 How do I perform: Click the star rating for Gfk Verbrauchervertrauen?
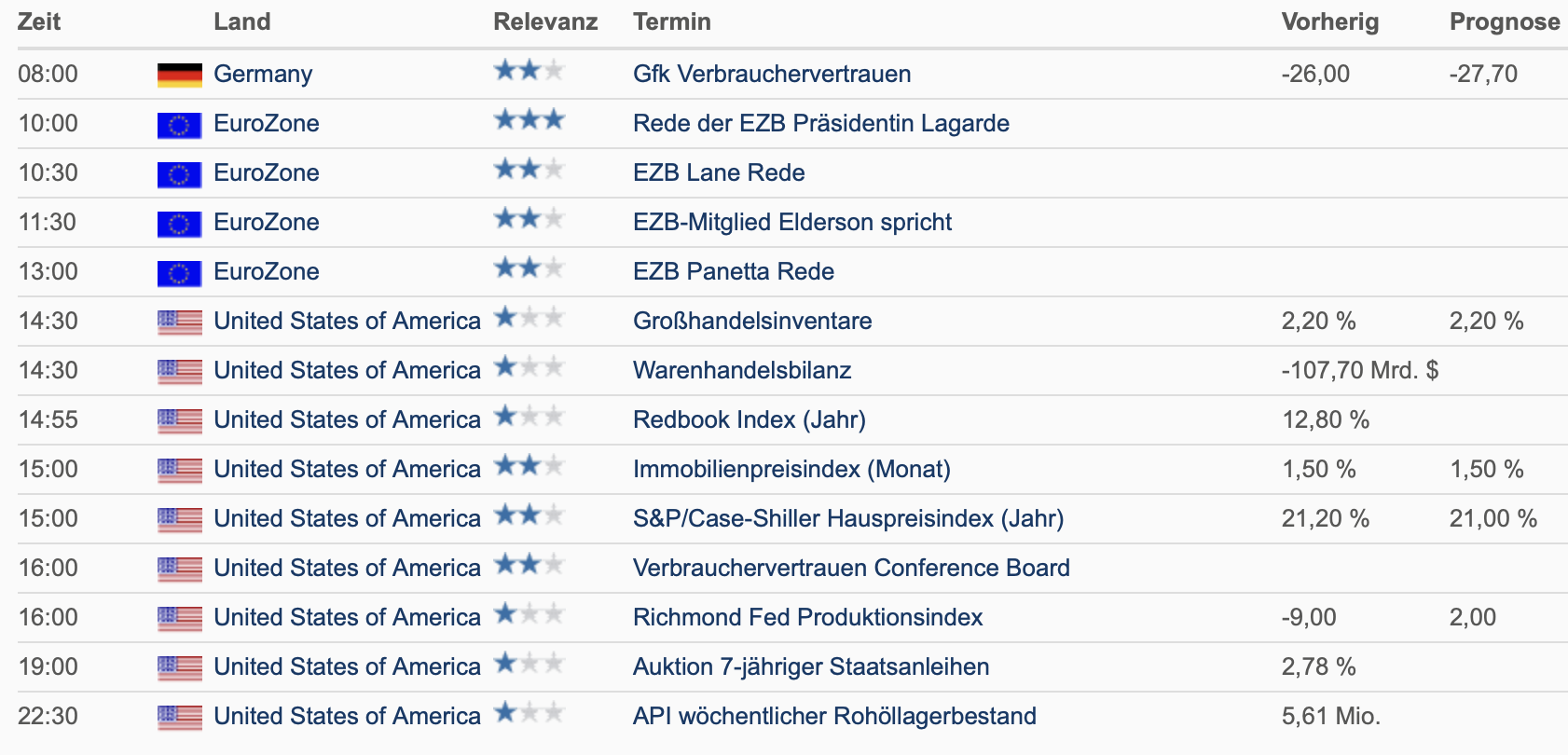click(530, 70)
